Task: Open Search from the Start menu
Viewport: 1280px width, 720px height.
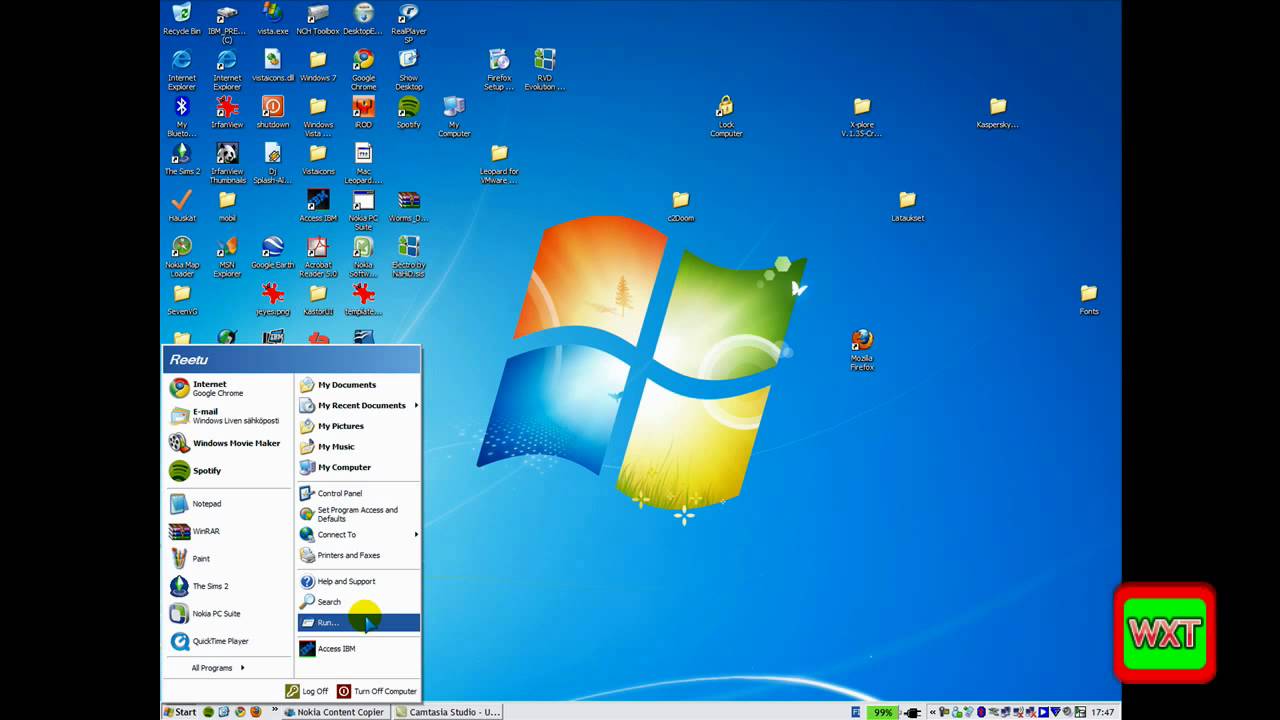Action: coord(358,602)
